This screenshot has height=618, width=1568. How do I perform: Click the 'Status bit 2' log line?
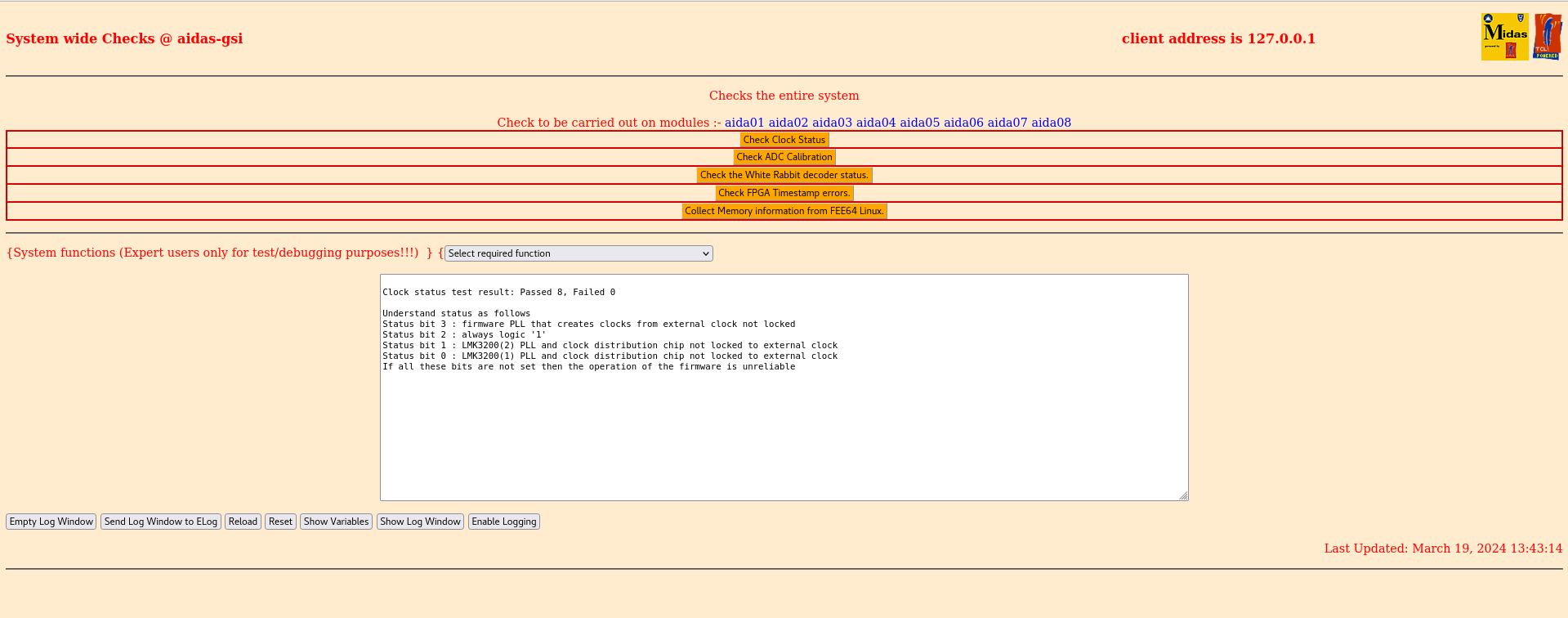click(464, 334)
